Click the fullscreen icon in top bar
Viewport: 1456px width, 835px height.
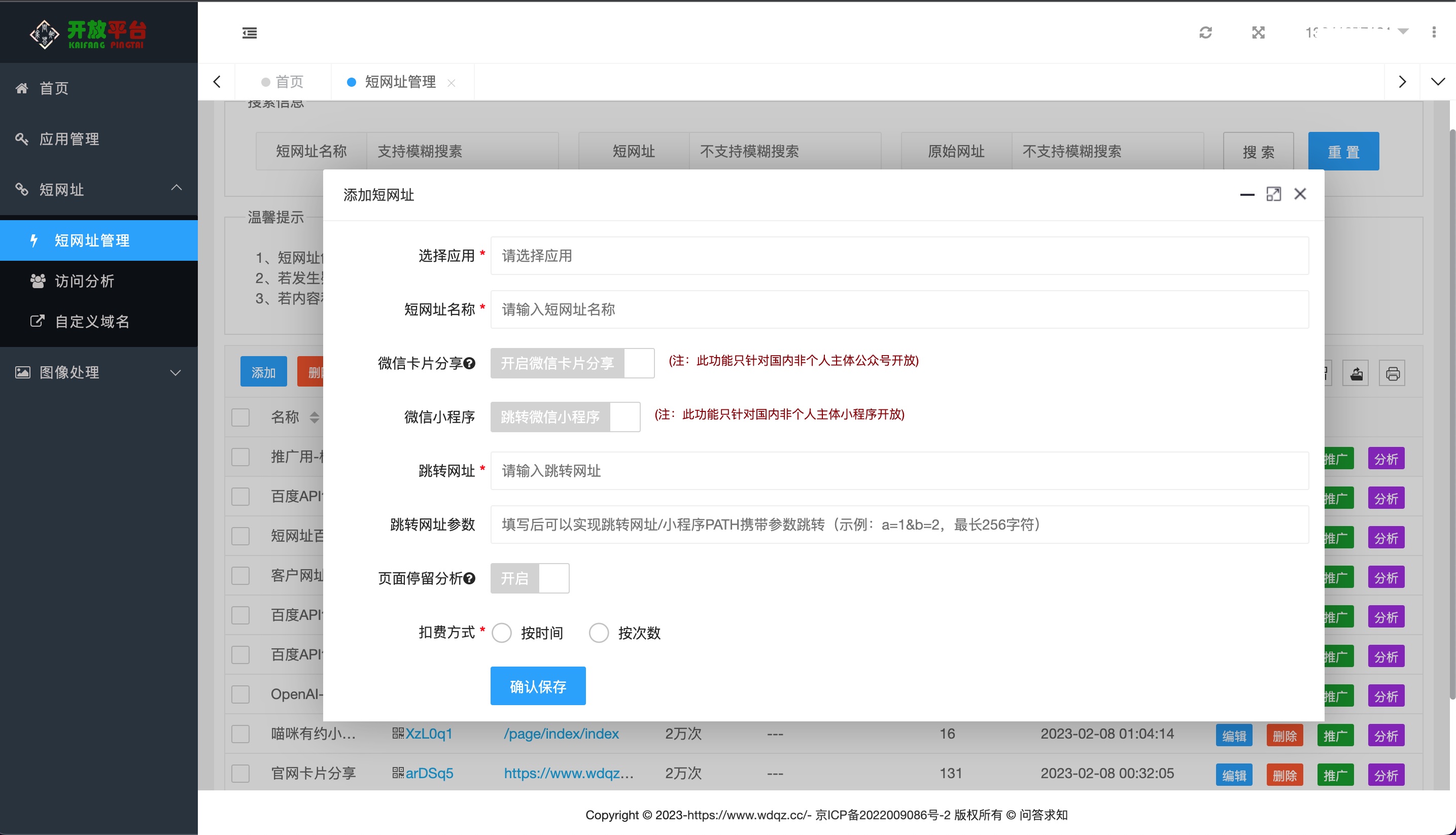(x=1258, y=32)
